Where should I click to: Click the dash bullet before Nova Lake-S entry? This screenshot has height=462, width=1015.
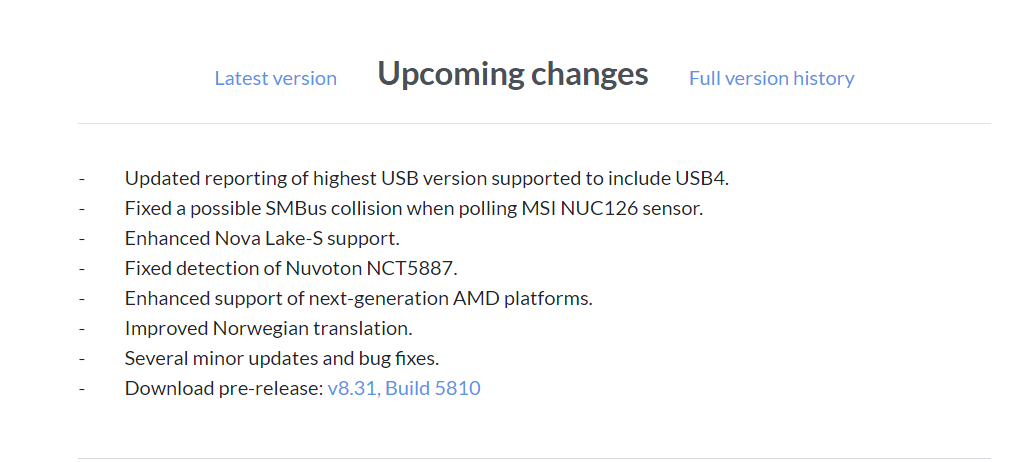[x=82, y=238]
